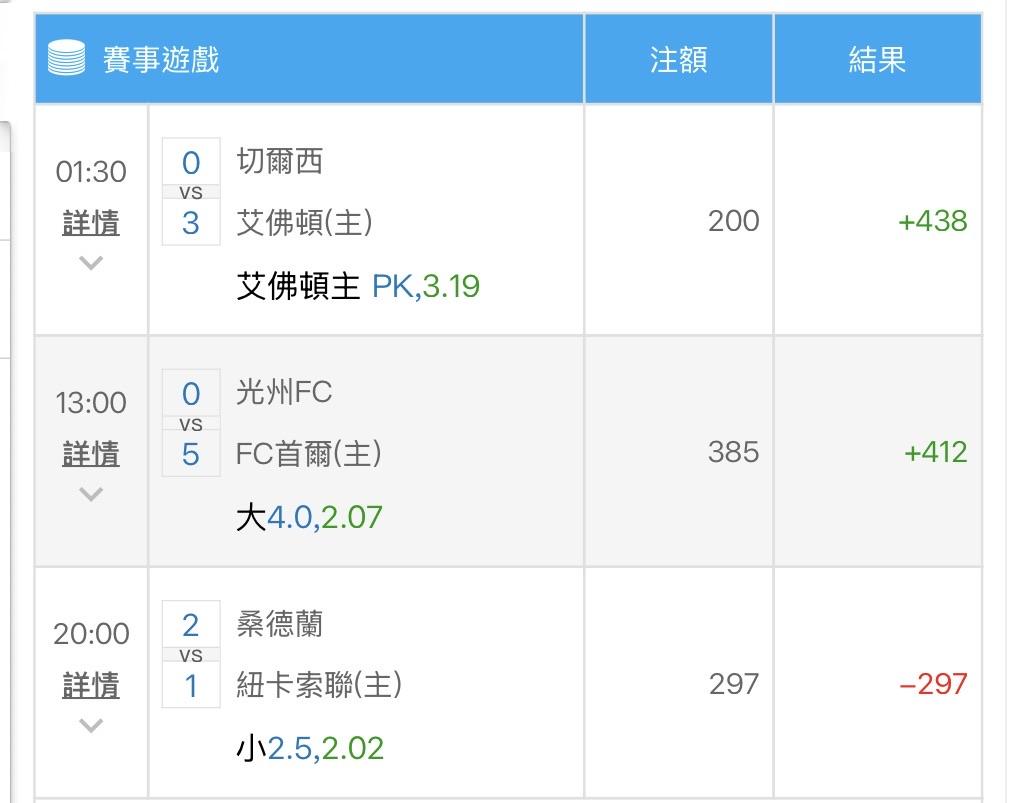The width and height of the screenshot is (1019, 803).
Task: Select the 大4.0,2.07 bet line
Action: [309, 518]
